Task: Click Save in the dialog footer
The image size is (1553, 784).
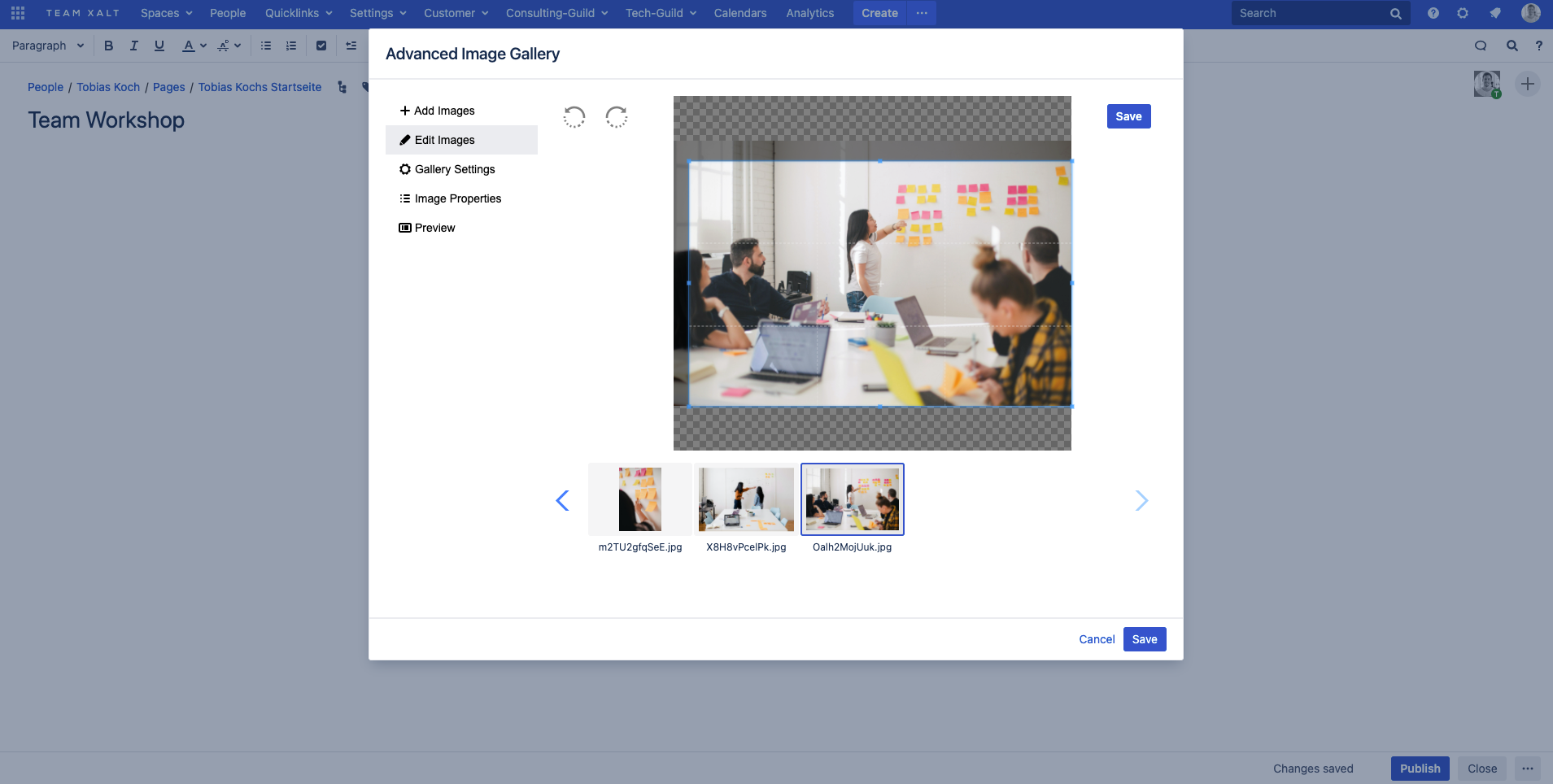Action: click(1145, 639)
